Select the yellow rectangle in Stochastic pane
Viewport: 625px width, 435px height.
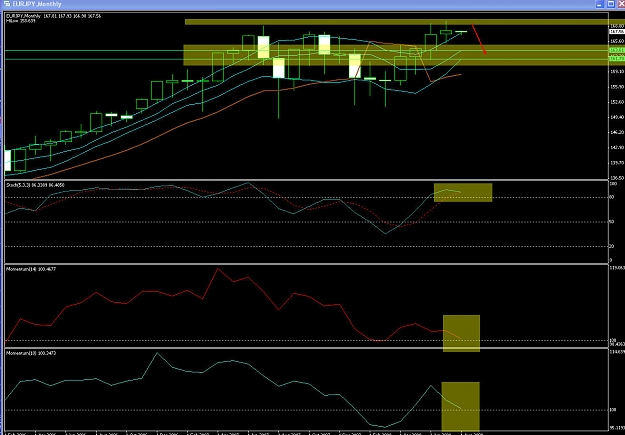tap(463, 193)
